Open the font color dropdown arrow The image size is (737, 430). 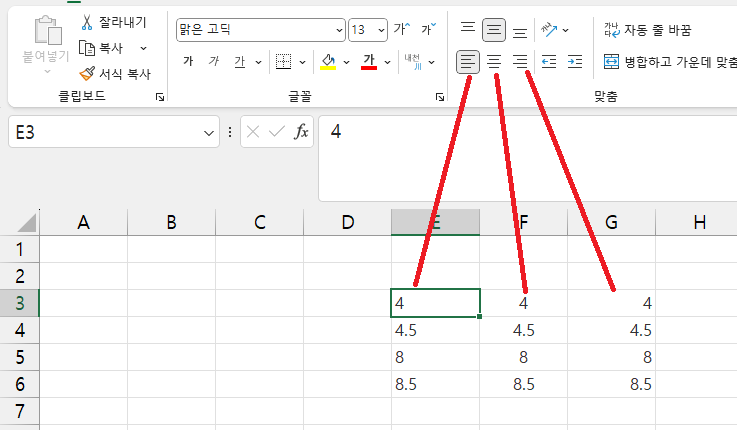(x=387, y=62)
